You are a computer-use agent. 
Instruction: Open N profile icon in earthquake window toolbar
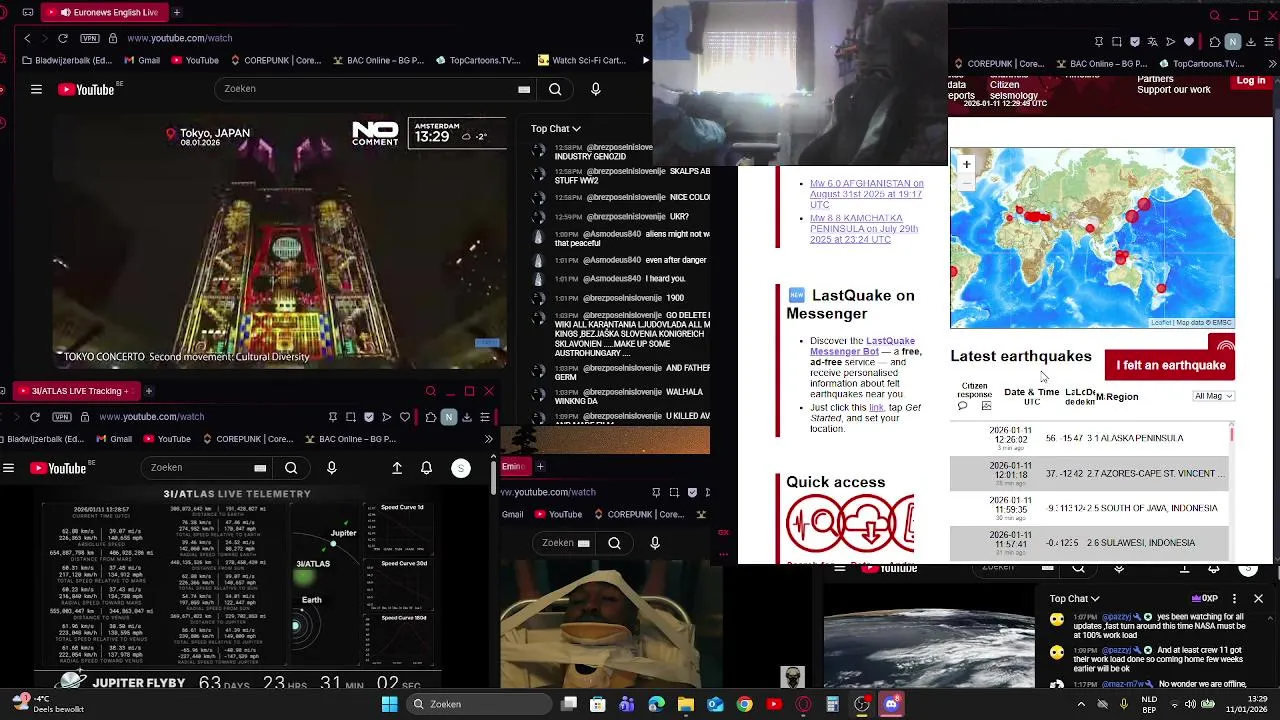click(1233, 42)
